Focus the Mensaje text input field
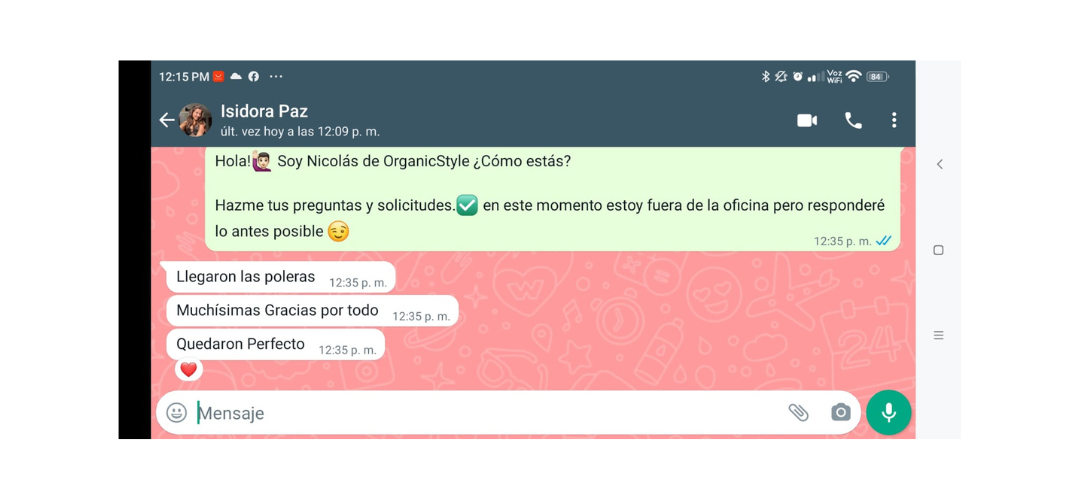 tap(489, 413)
